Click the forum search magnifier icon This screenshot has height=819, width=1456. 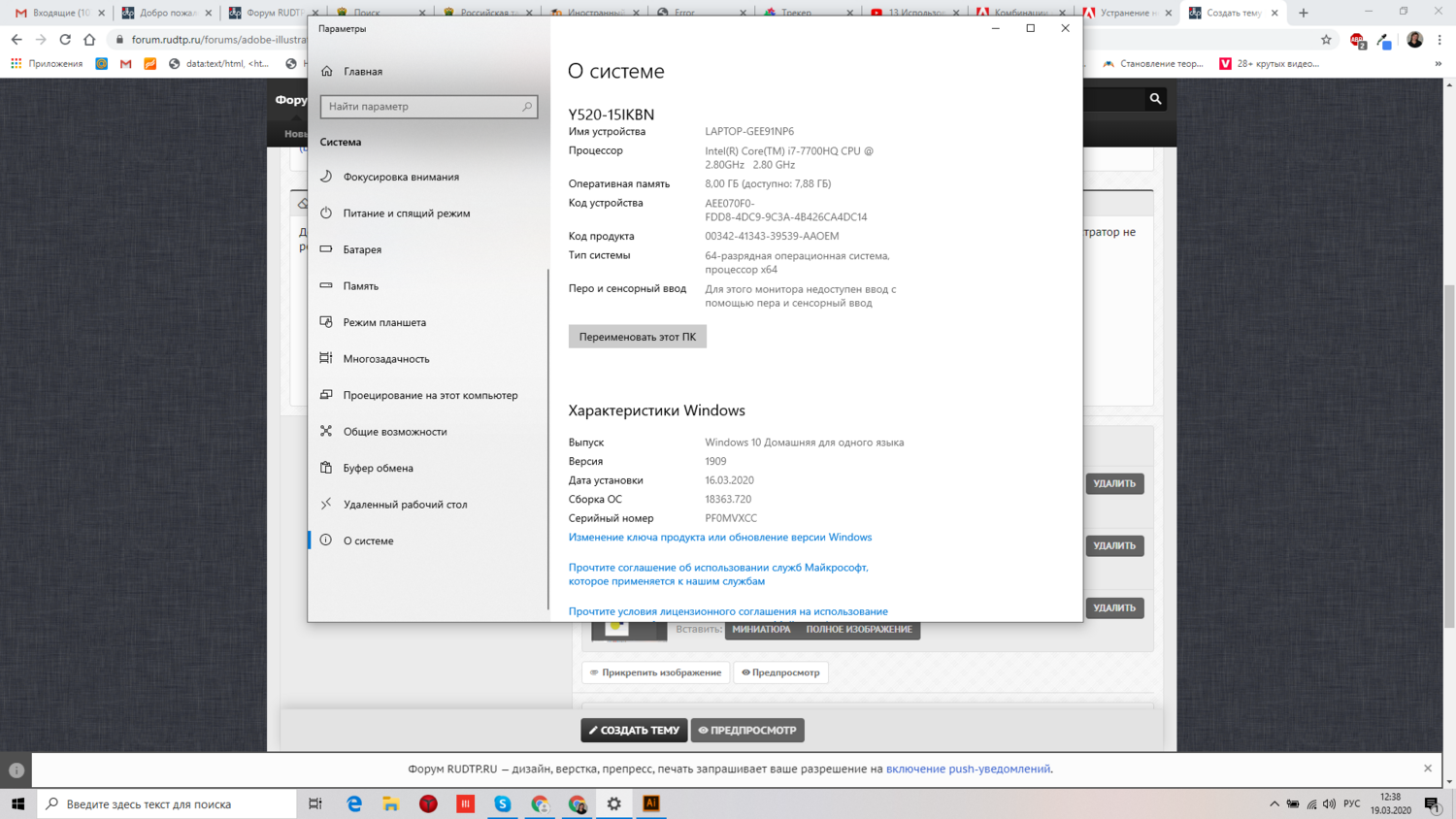coord(1155,99)
